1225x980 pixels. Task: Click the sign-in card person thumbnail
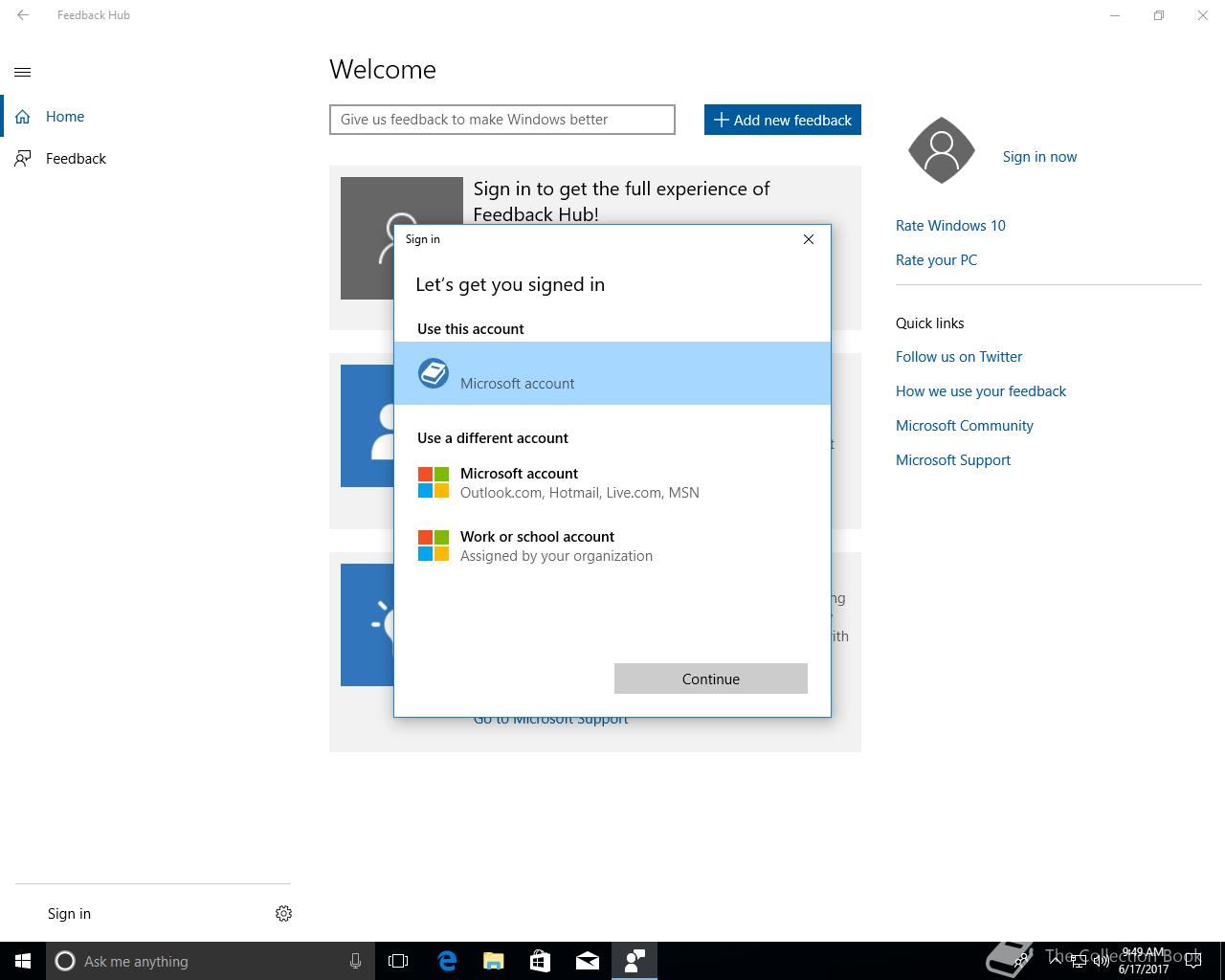click(367, 238)
